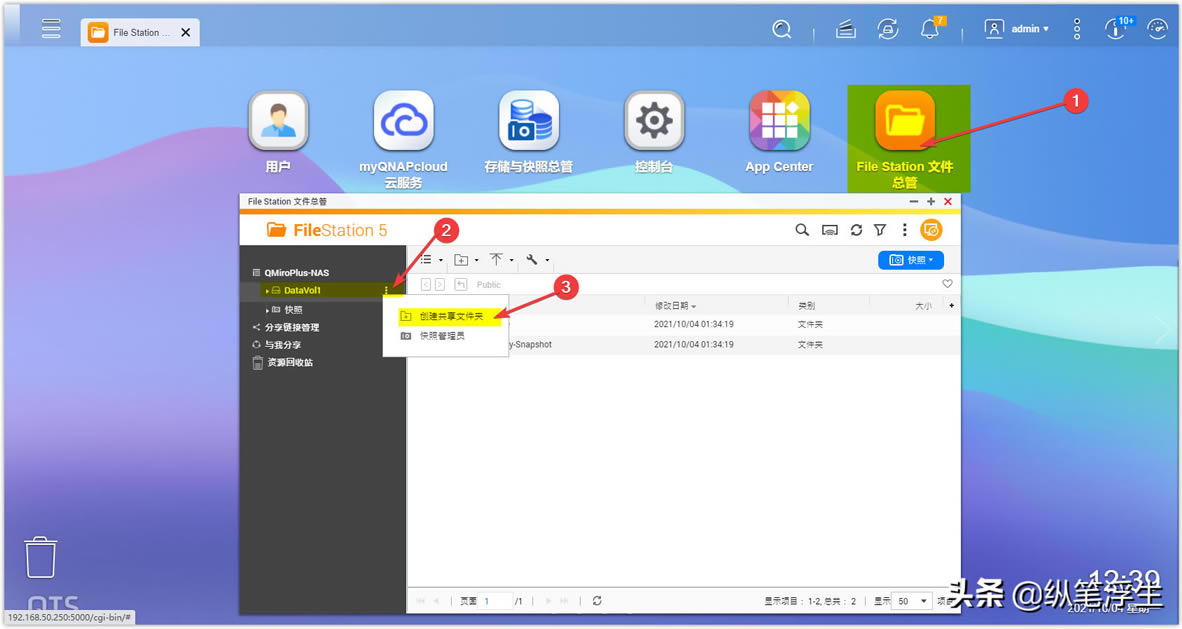This screenshot has width=1182, height=629.
Task: Click the parent folder up-arrow button
Action: point(461,284)
